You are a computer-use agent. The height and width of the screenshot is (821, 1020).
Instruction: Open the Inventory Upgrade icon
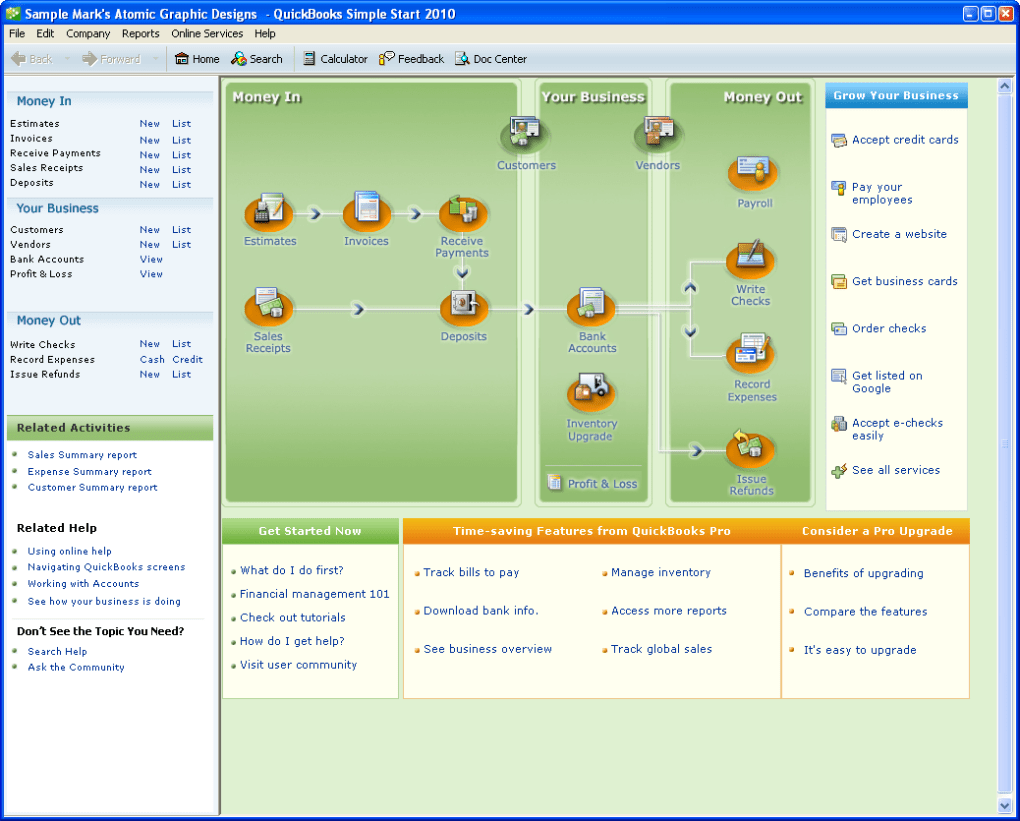click(591, 391)
